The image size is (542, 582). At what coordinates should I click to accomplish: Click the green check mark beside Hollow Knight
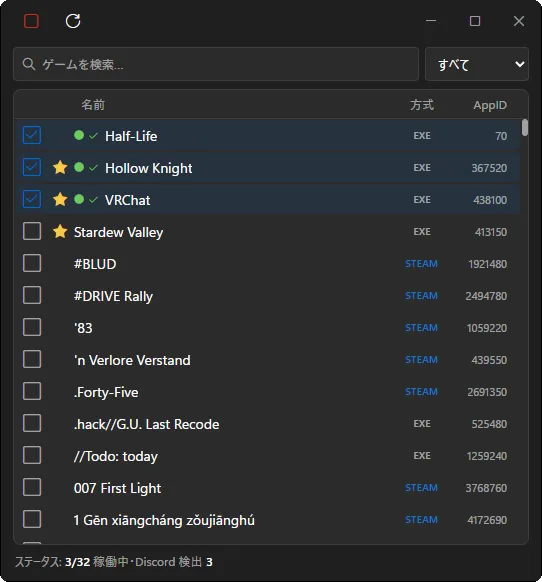[x=93, y=168]
